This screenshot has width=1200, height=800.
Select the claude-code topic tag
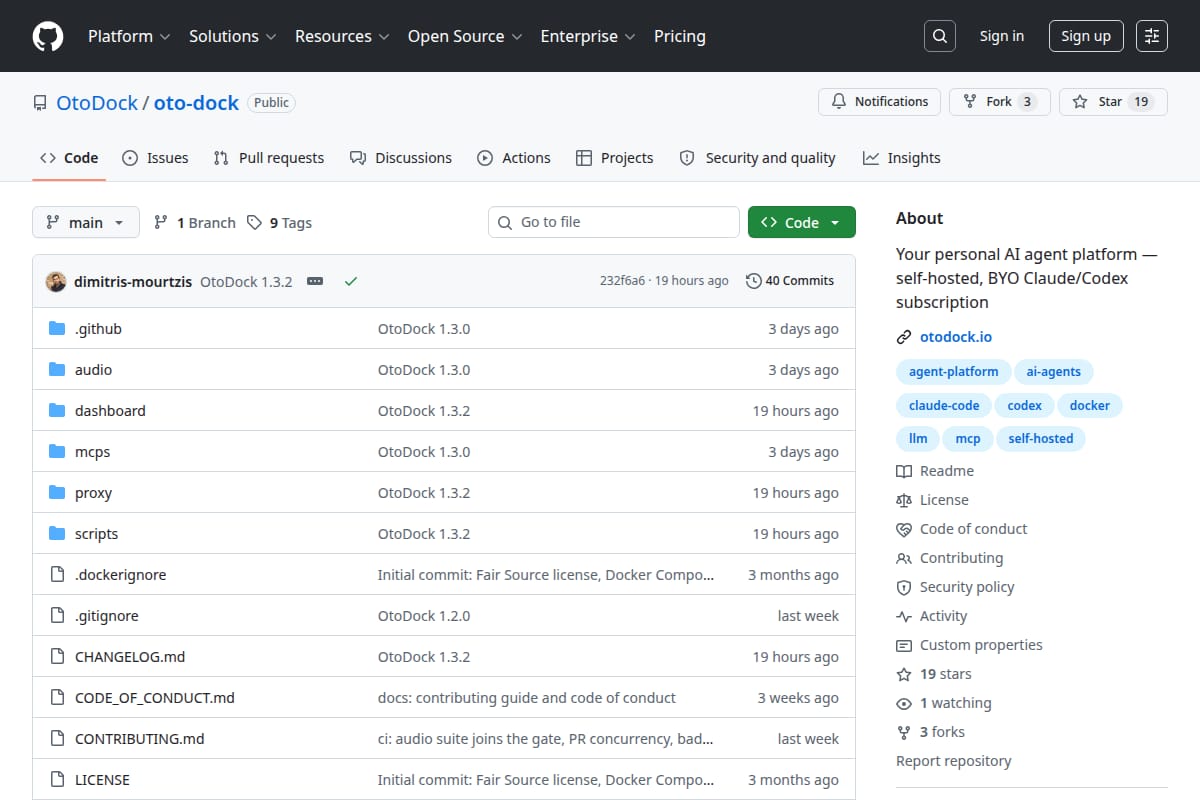[944, 405]
